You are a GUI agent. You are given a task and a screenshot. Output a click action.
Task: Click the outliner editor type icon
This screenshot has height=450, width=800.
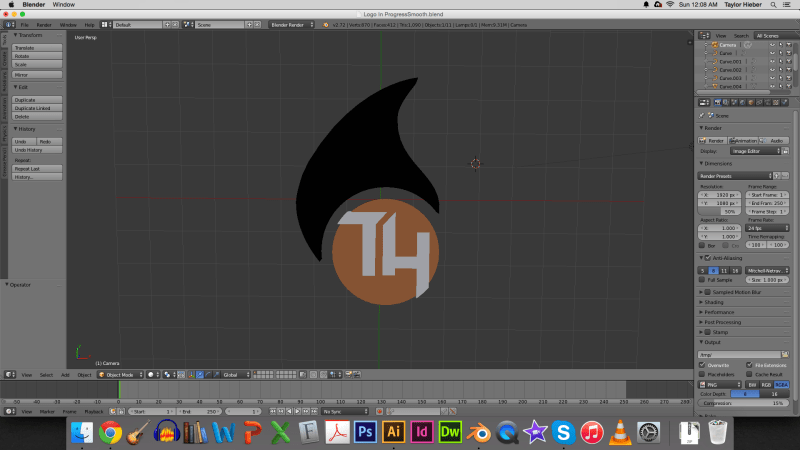pos(705,36)
